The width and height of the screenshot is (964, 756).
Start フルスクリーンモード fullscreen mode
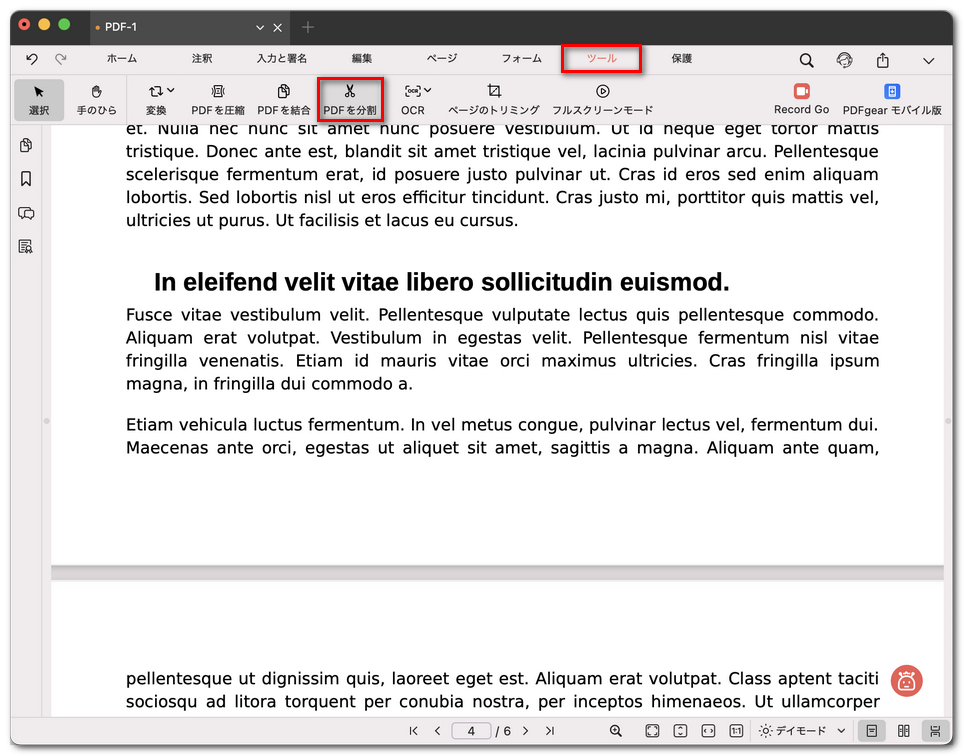[602, 100]
